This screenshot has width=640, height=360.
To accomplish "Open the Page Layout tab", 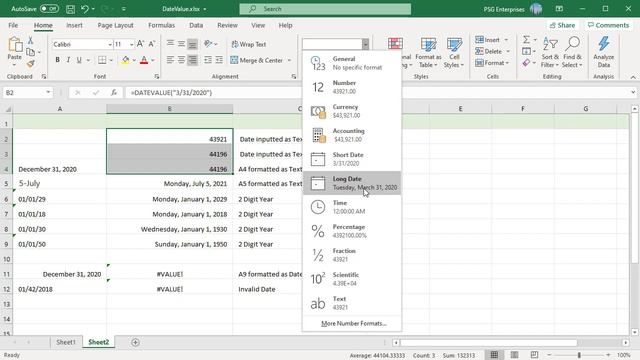I will pyautogui.click(x=116, y=25).
